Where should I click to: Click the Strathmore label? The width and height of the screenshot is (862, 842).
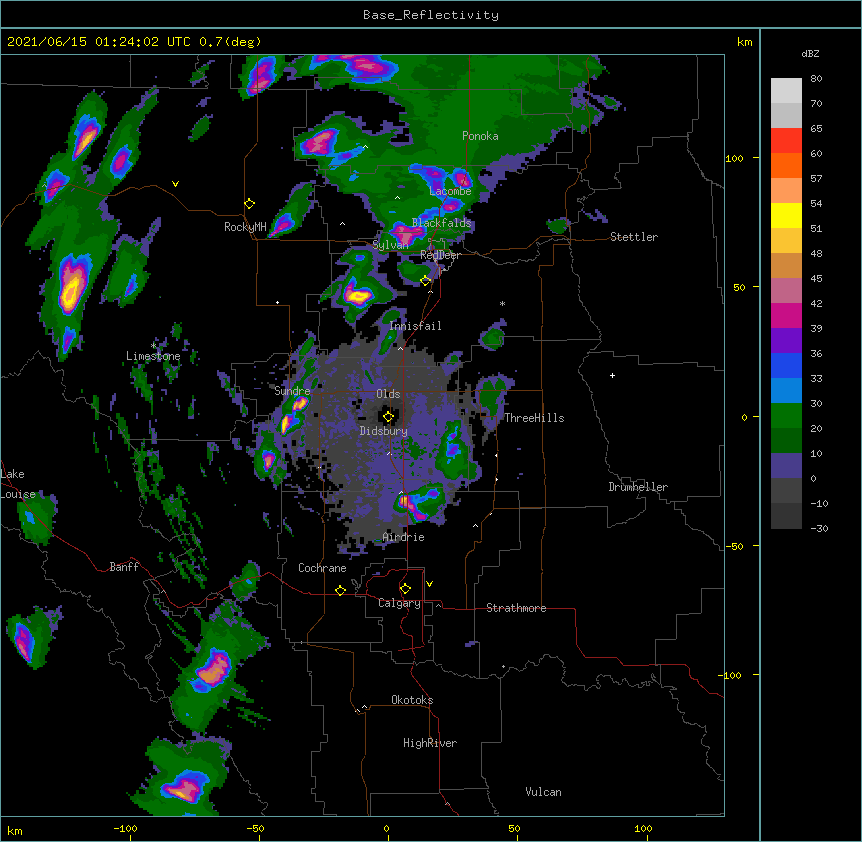pos(516,608)
